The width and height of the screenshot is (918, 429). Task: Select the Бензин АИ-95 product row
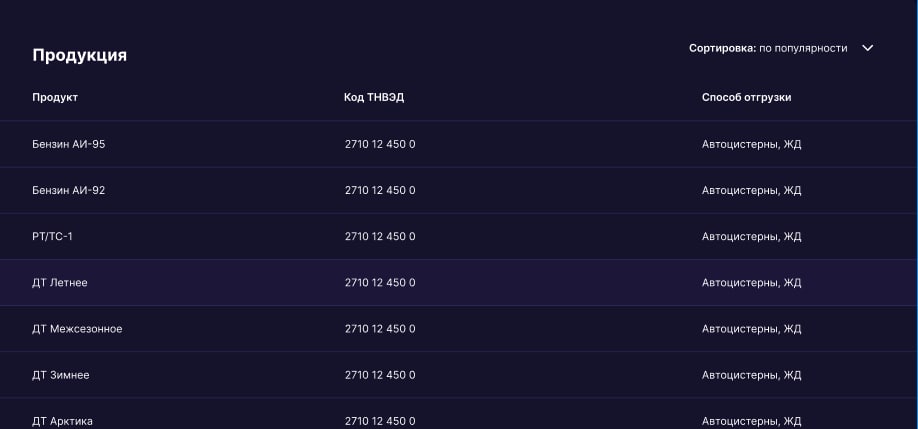[x=459, y=144]
